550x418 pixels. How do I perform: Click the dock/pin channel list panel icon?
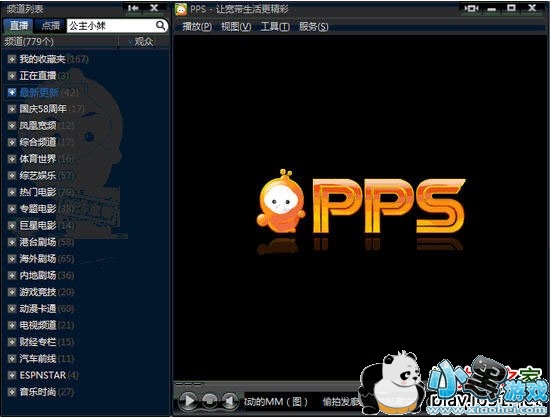point(133,8)
